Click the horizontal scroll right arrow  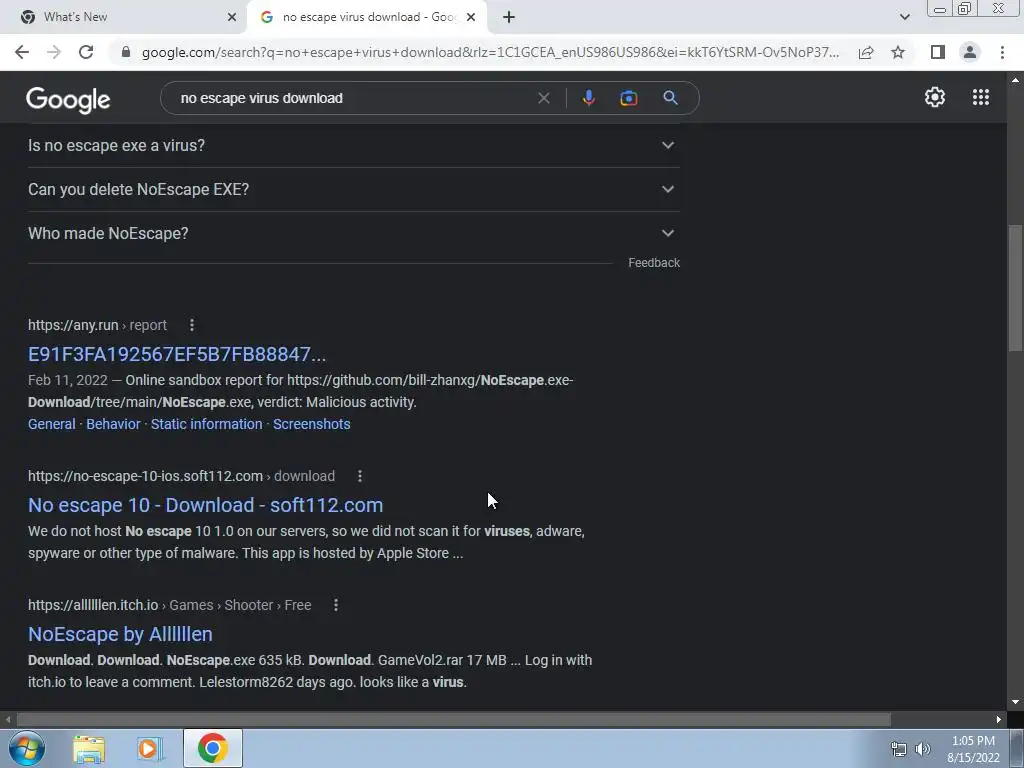[999, 719]
